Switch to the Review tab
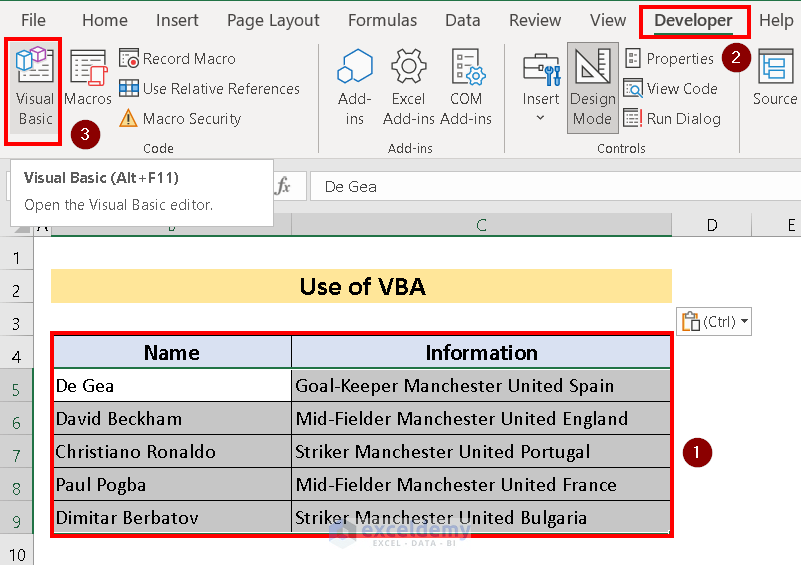The width and height of the screenshot is (801, 565). click(x=535, y=20)
